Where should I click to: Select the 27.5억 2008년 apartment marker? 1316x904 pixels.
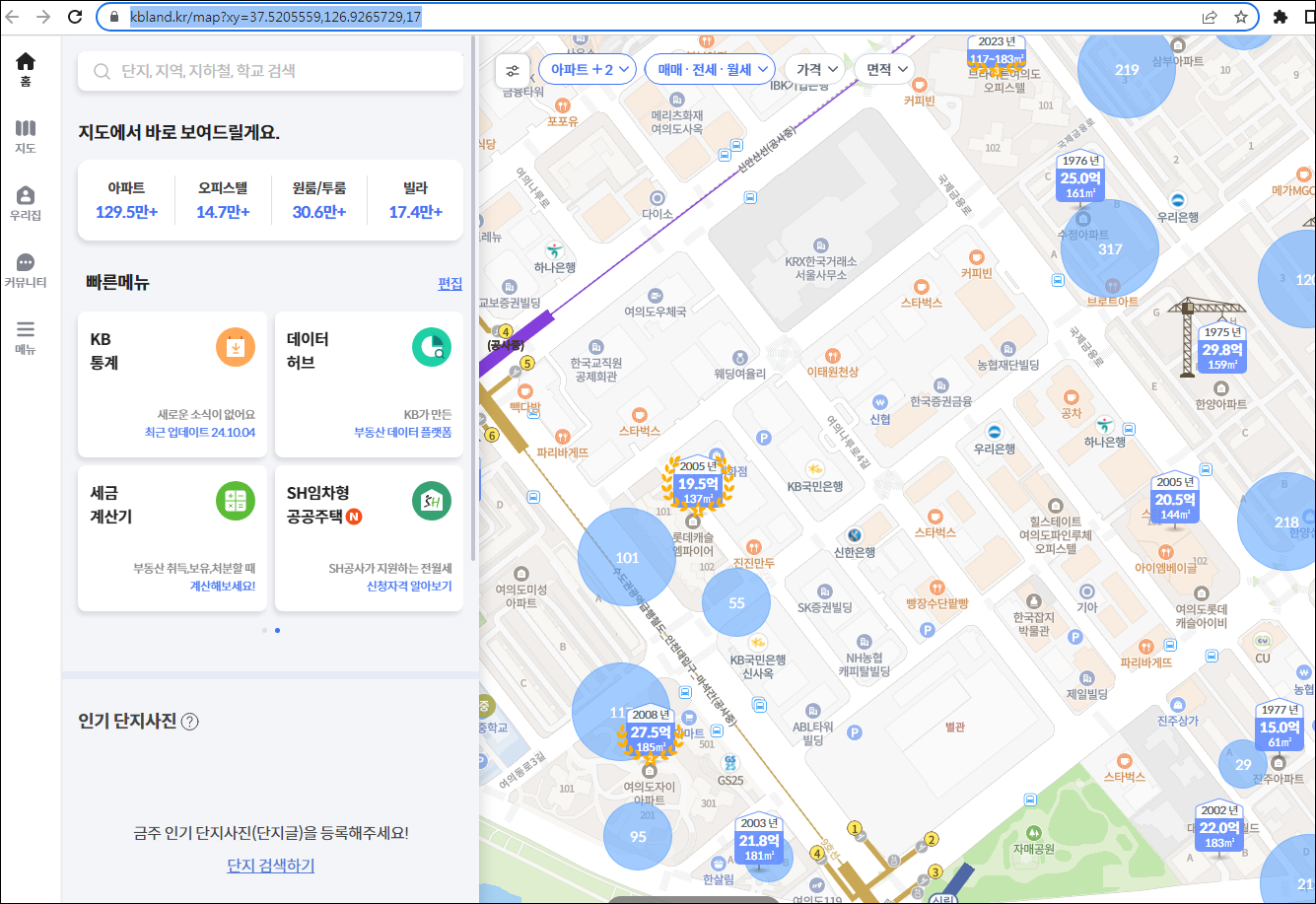pos(651,732)
